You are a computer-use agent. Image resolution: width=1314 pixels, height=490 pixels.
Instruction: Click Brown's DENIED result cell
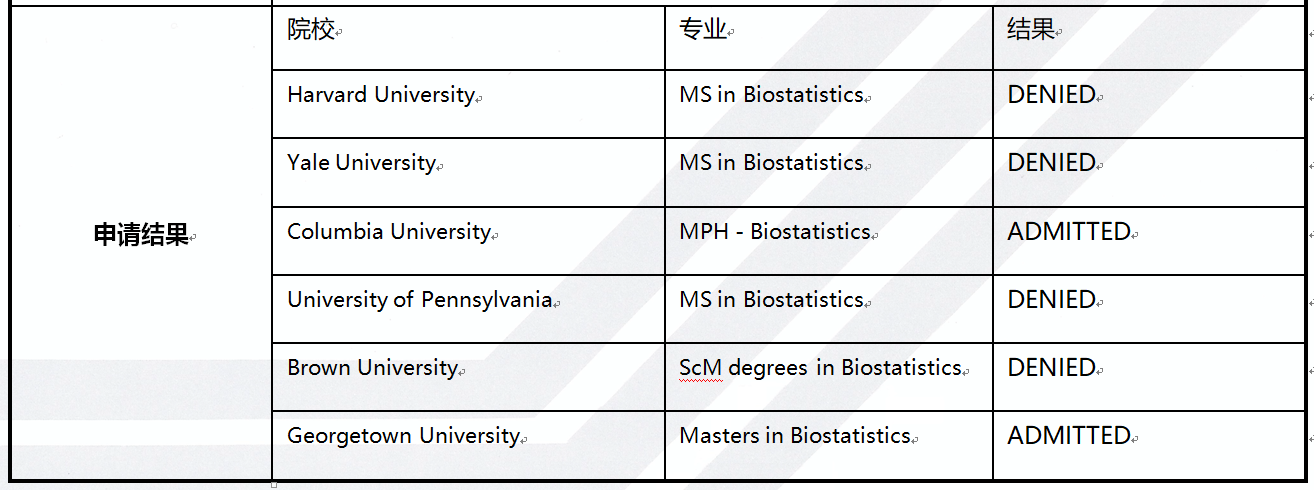pyautogui.click(x=1148, y=377)
